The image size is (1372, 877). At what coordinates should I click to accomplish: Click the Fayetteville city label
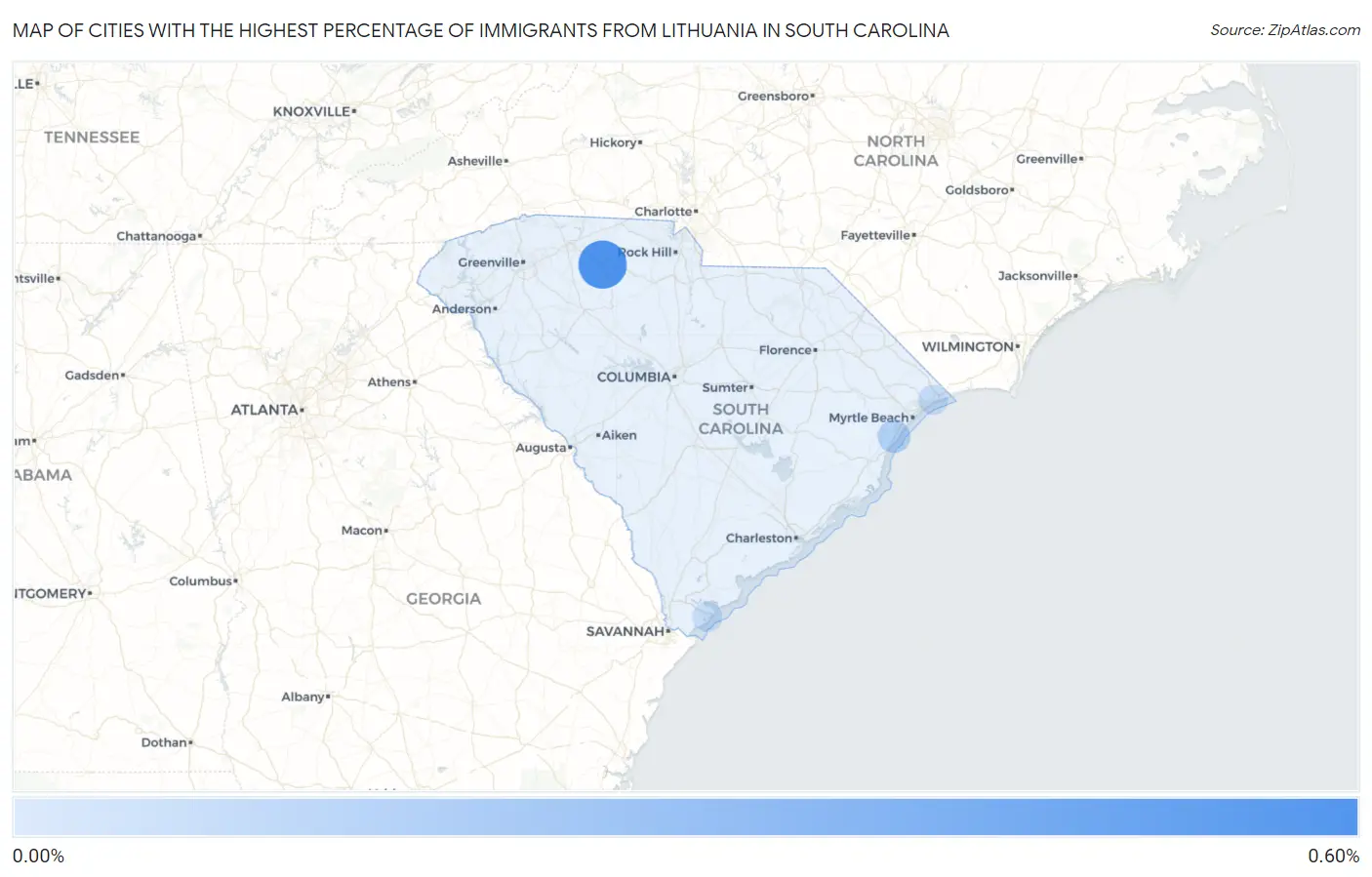click(875, 235)
